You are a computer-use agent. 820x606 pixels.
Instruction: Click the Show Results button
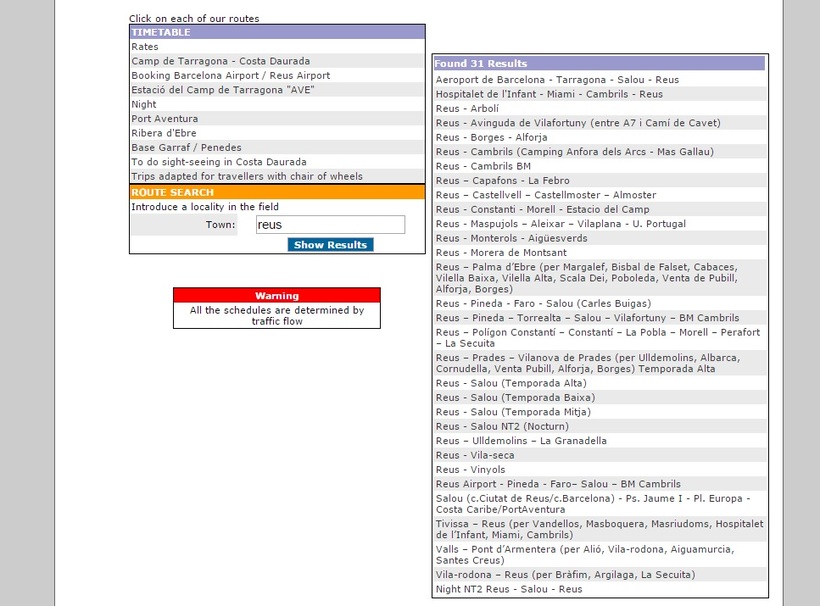[x=330, y=245]
